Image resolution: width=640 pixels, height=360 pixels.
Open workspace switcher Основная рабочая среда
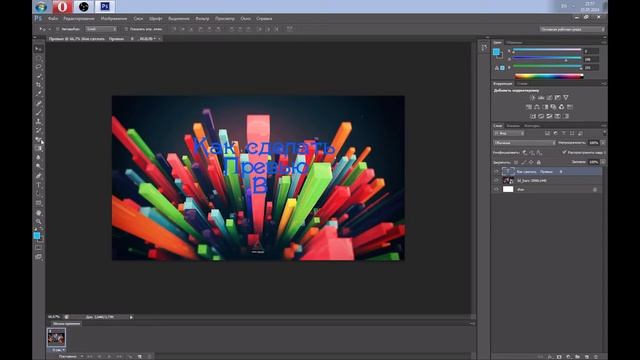572,29
